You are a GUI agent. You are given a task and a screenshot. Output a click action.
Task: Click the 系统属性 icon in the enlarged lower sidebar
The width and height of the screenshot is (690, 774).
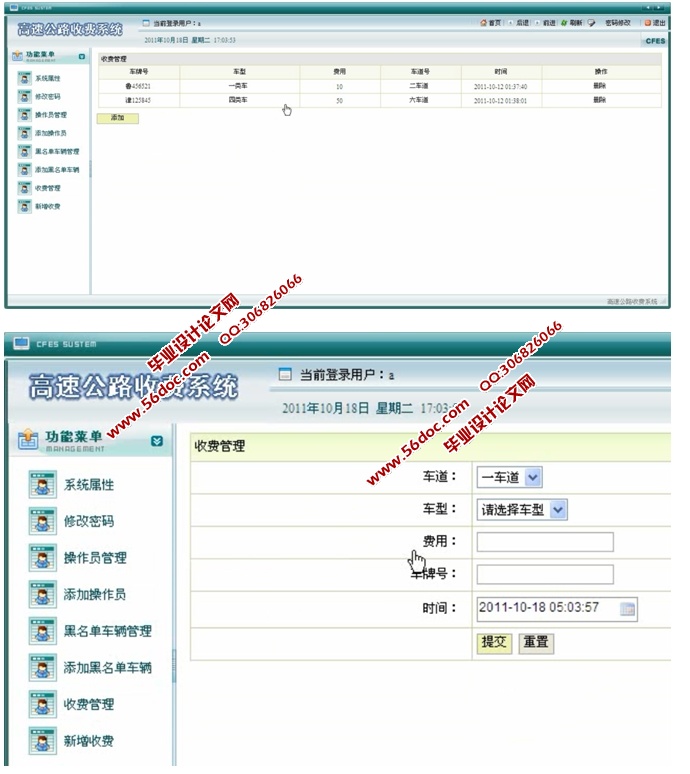tap(42, 485)
